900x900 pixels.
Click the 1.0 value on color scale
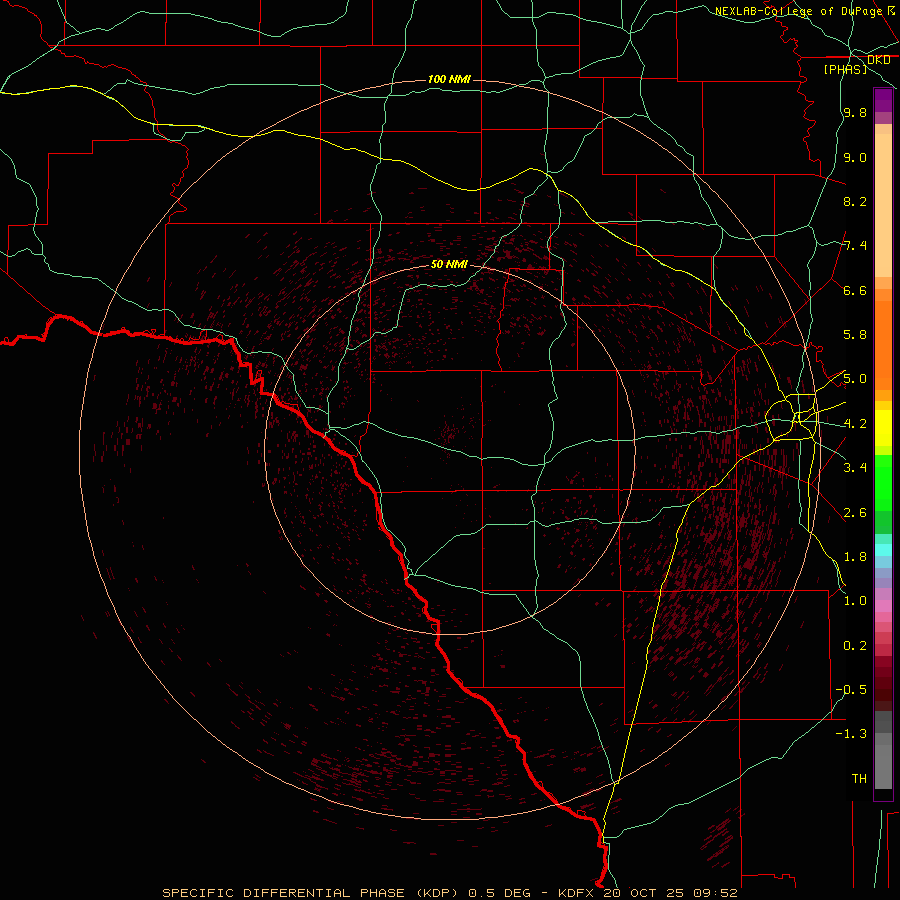855,601
